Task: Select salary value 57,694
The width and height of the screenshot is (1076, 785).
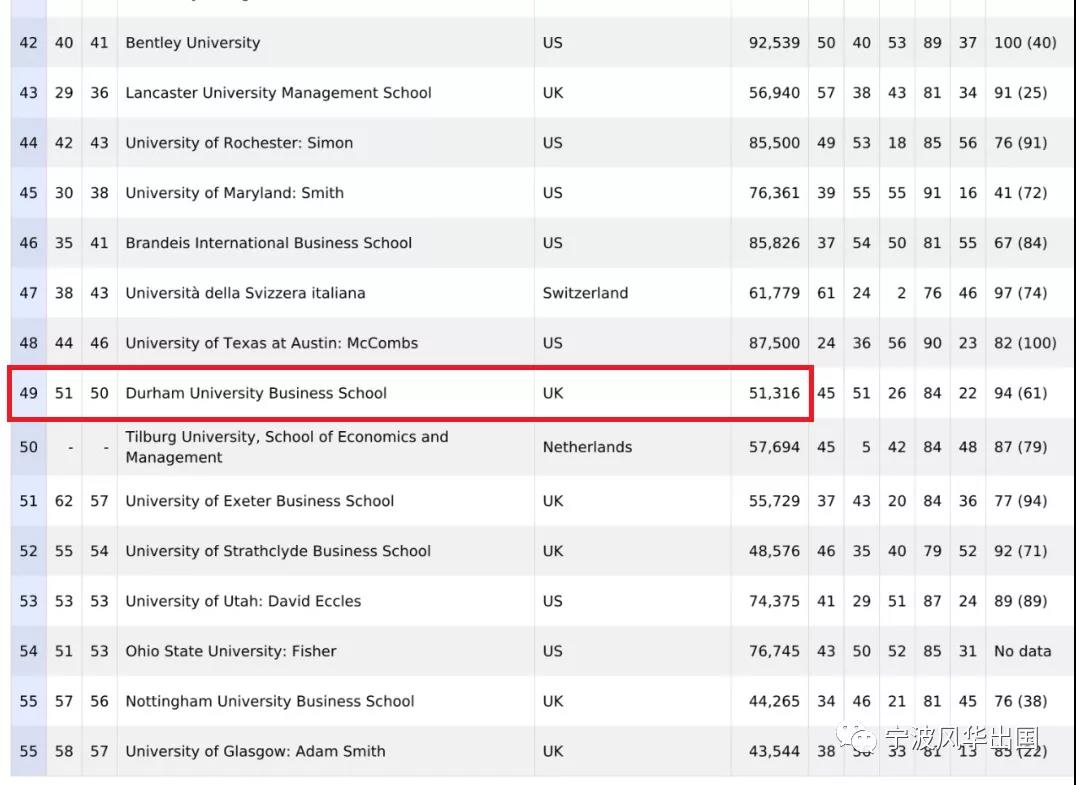Action: click(x=774, y=447)
